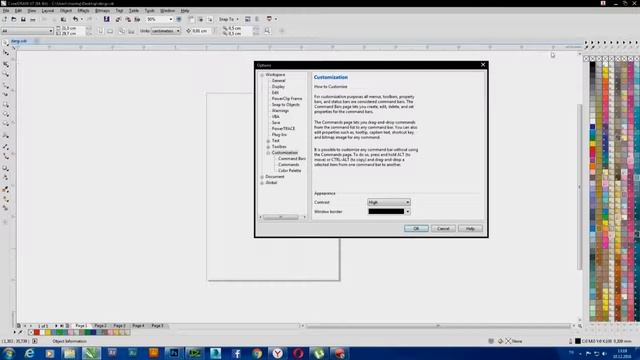This screenshot has width=640, height=360.
Task: Open the Units dropdown
Action: coord(178,31)
